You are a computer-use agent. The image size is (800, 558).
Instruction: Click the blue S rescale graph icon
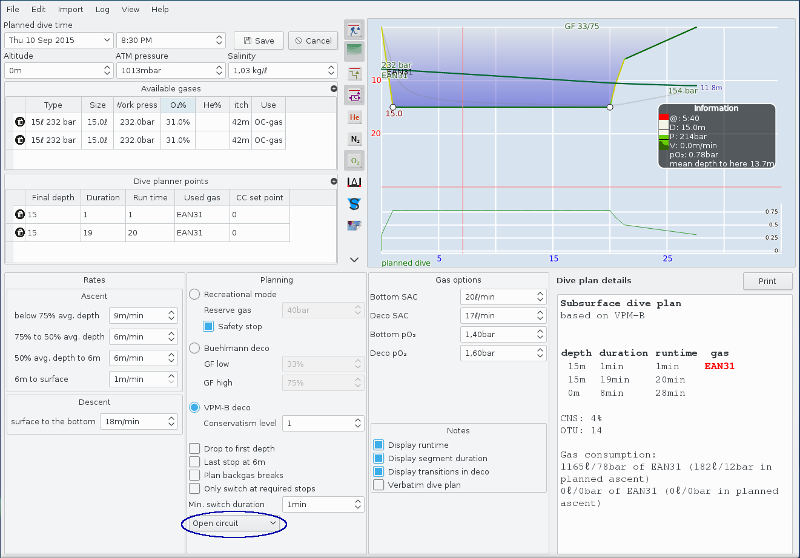pos(354,204)
